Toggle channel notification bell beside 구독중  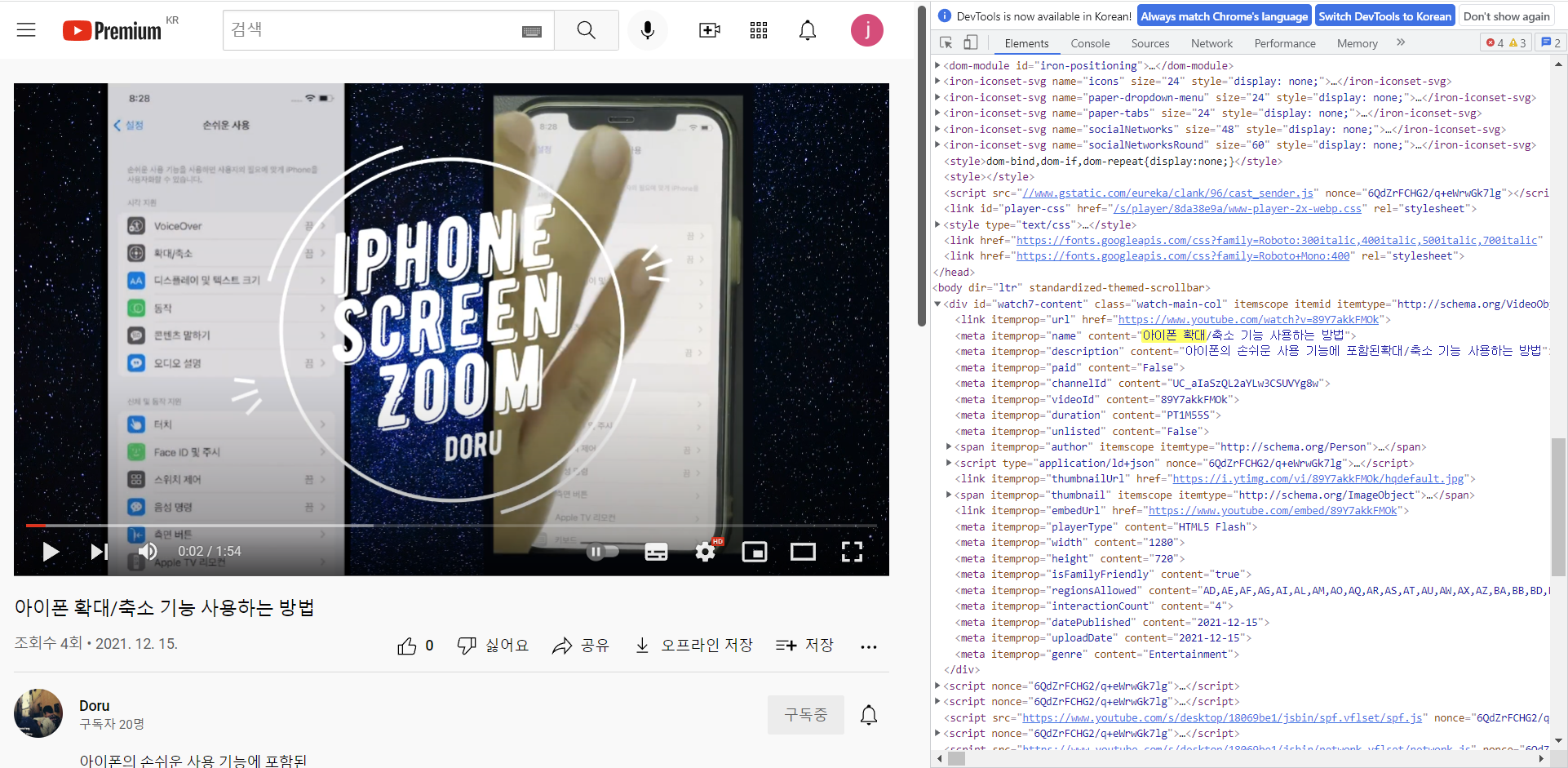(x=869, y=715)
